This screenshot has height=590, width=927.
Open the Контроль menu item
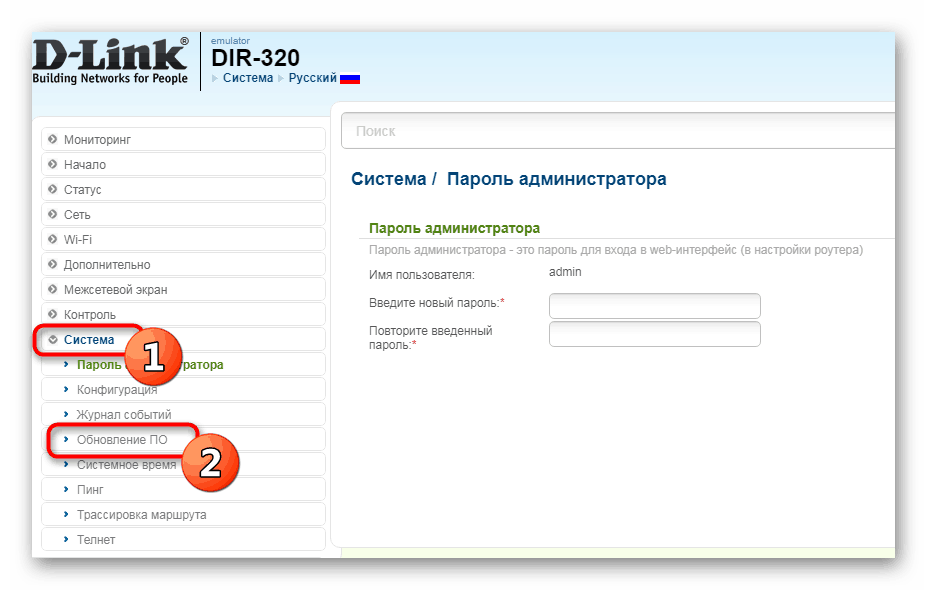[x=183, y=315]
